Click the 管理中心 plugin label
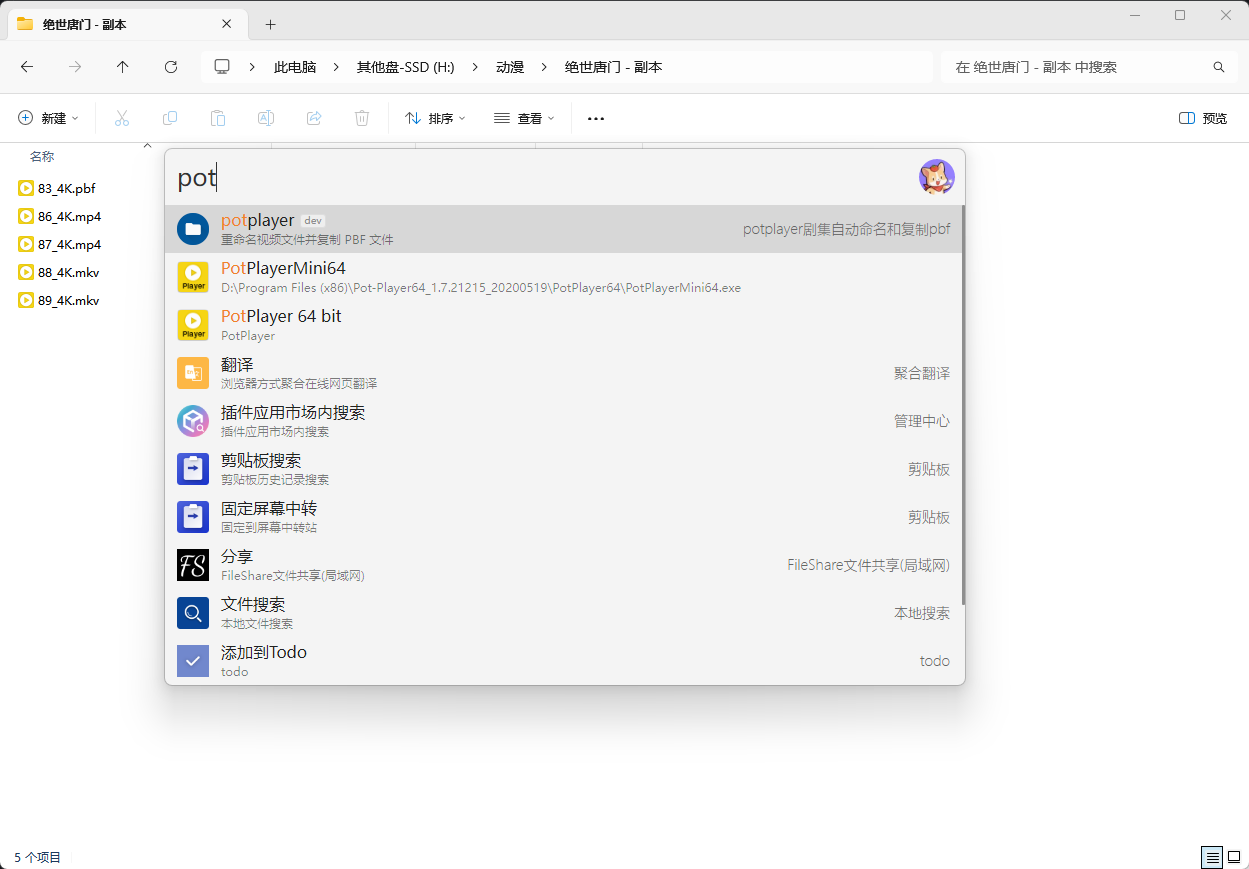The image size is (1249, 869). tap(922, 421)
